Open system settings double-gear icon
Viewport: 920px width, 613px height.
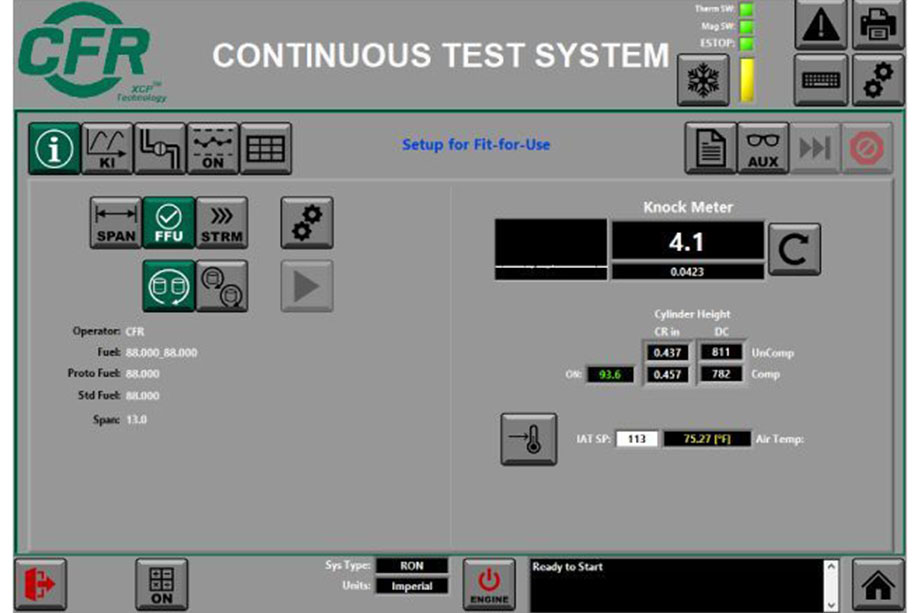click(877, 80)
